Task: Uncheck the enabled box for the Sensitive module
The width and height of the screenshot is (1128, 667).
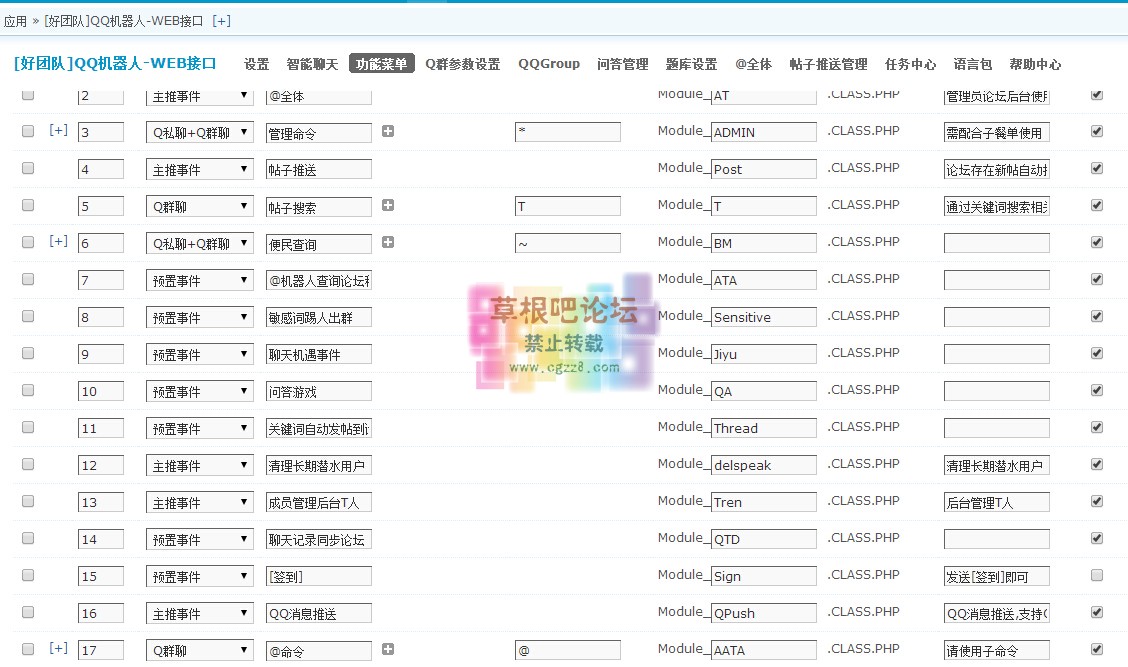Action: [x=1097, y=316]
